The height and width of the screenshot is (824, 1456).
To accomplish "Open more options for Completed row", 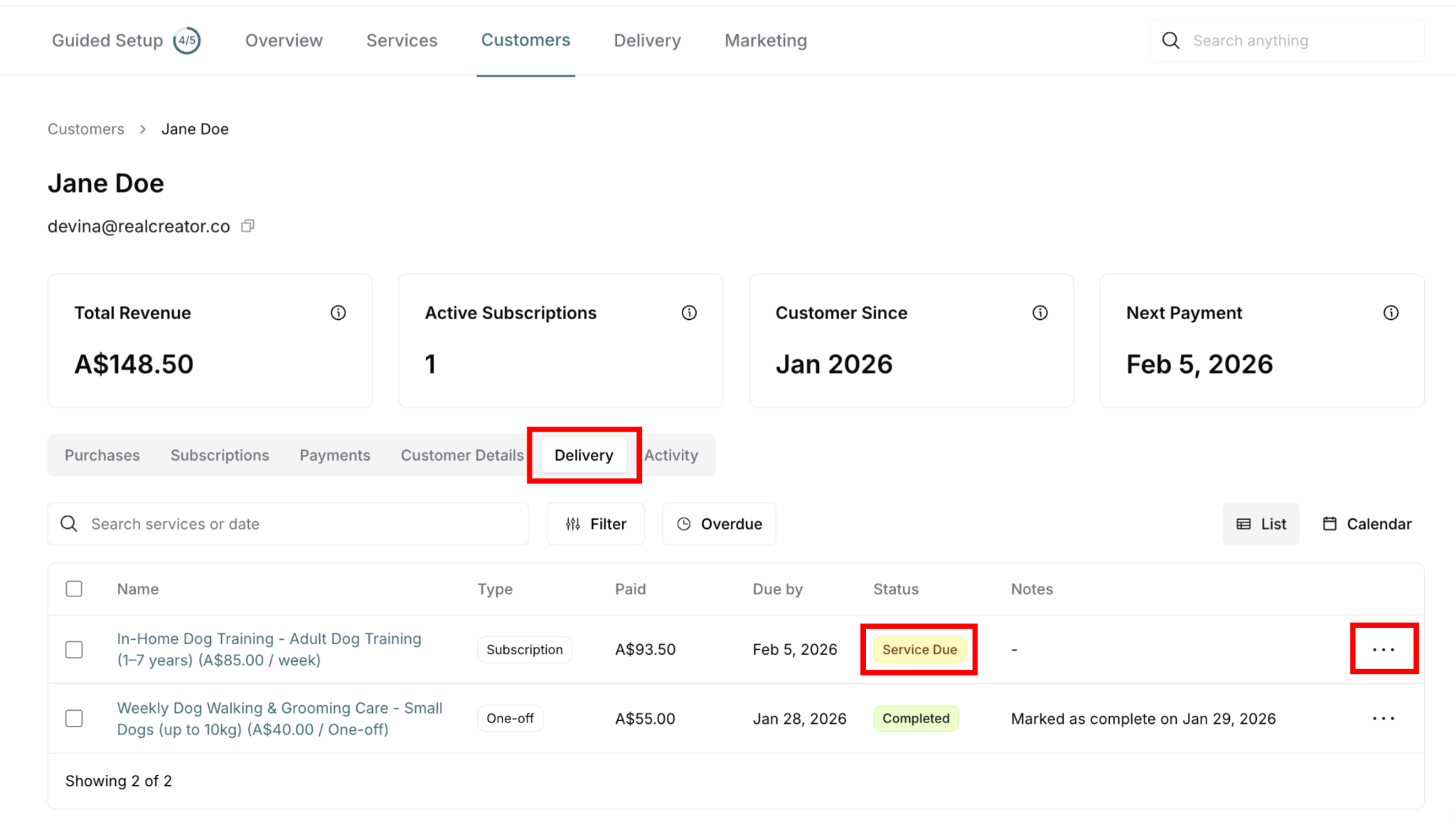I will click(x=1383, y=719).
